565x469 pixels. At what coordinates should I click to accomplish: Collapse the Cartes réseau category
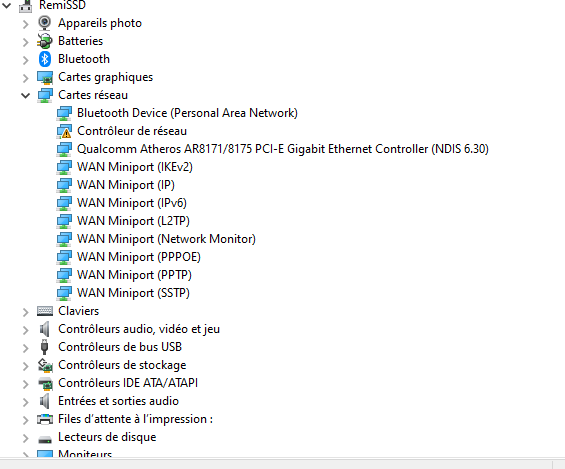point(25,95)
